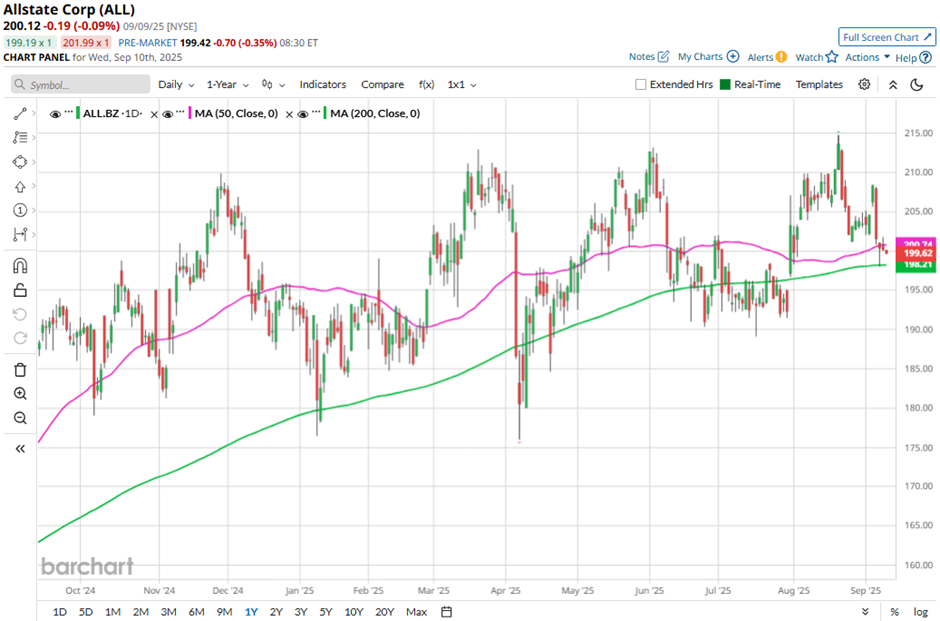The width and height of the screenshot is (940, 621).
Task: Click the Notes edit icon
Action: 663,56
